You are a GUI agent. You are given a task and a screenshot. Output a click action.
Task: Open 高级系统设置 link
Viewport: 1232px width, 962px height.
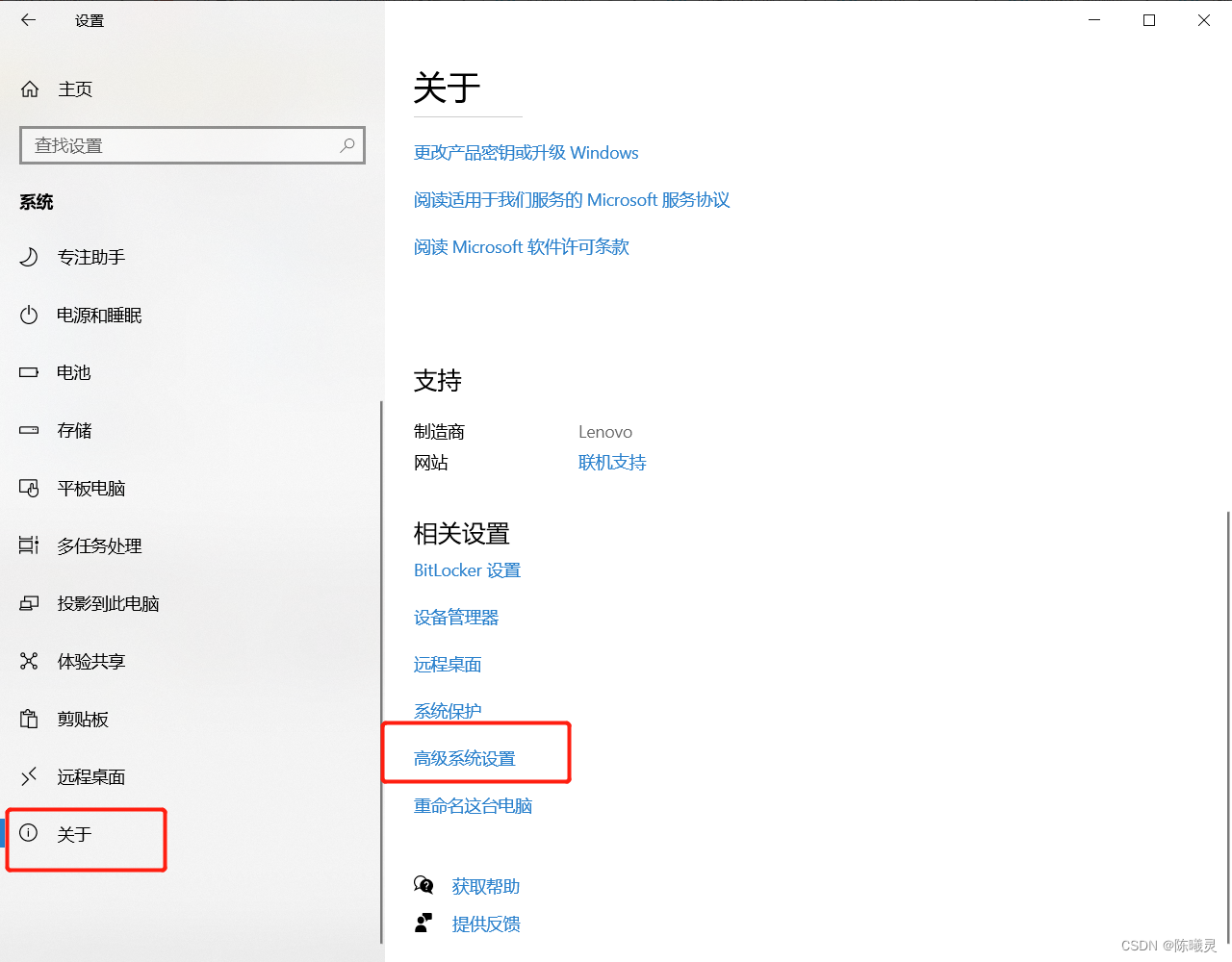point(465,759)
